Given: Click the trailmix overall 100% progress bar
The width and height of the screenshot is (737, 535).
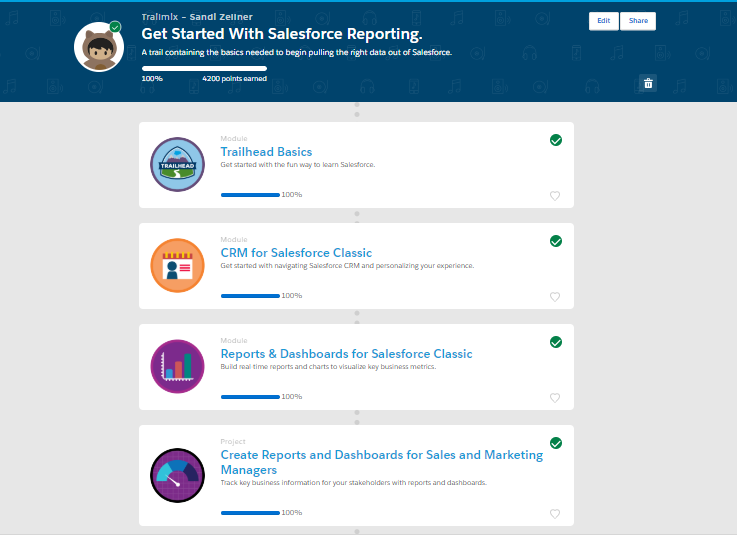Looking at the screenshot, I should (204, 69).
